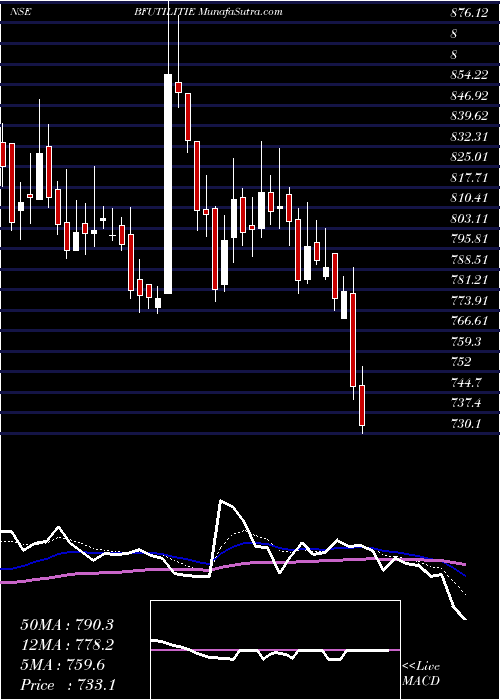Screen dimensions: 500x700
Task: Click the 854.22 price axis label
Action: point(469,75)
